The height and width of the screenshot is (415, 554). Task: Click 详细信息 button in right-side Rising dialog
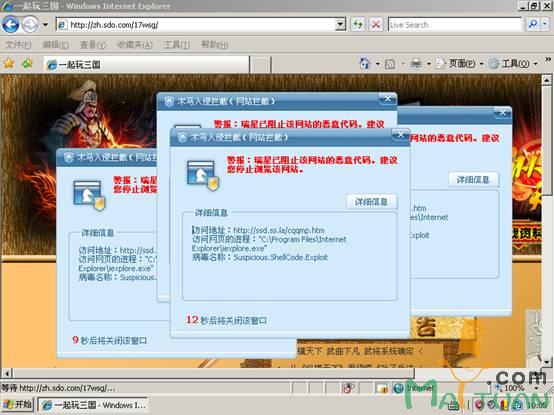(x=473, y=180)
